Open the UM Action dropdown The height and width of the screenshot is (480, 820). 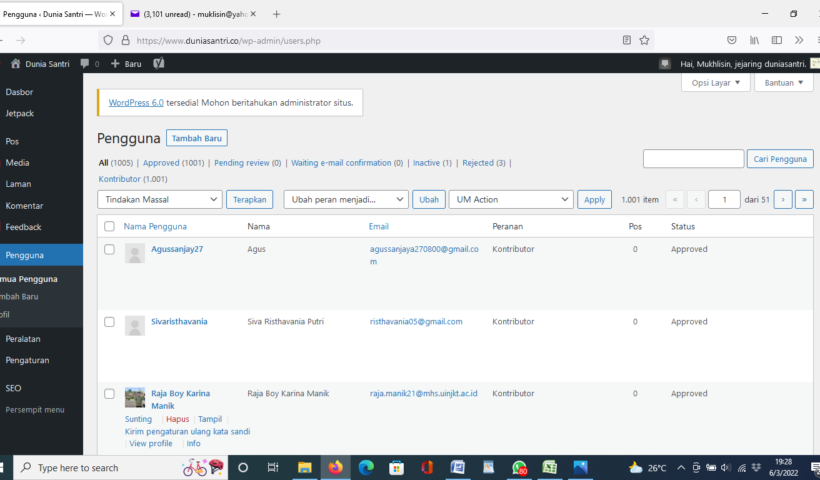pos(511,199)
